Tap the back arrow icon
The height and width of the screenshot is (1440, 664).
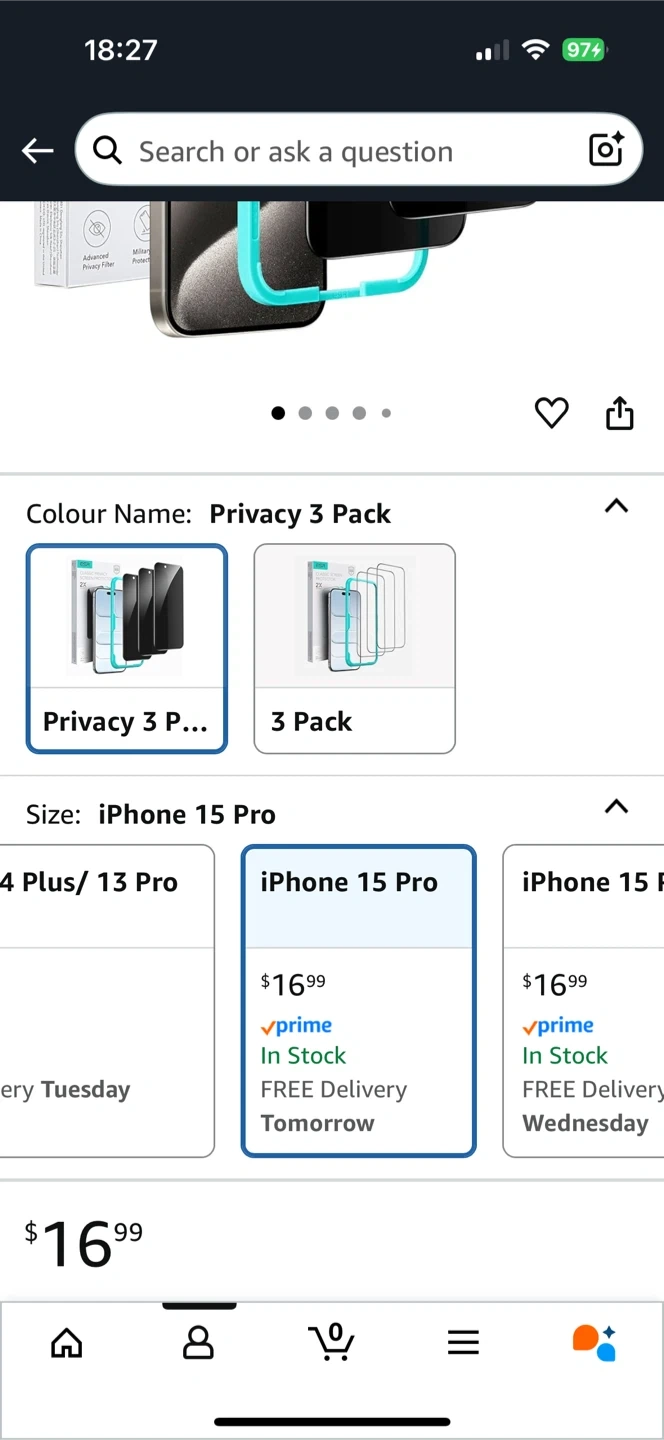pos(38,151)
